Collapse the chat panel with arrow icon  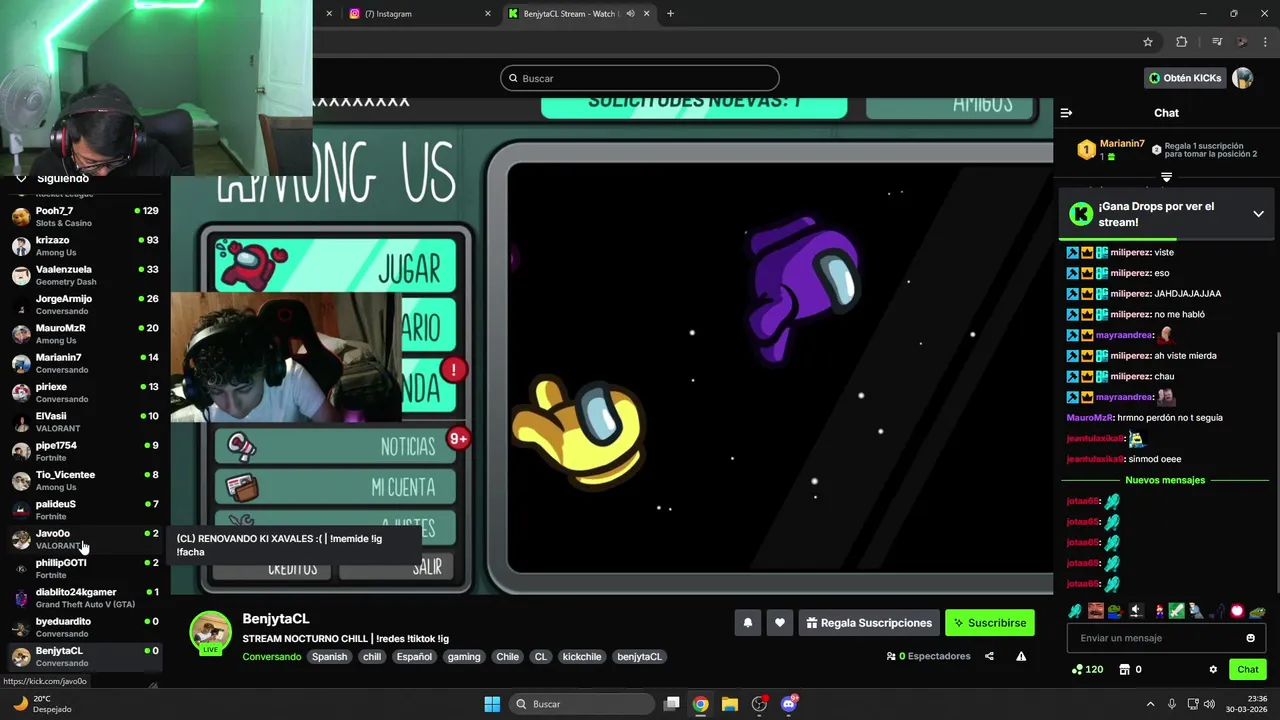[x=1066, y=113]
